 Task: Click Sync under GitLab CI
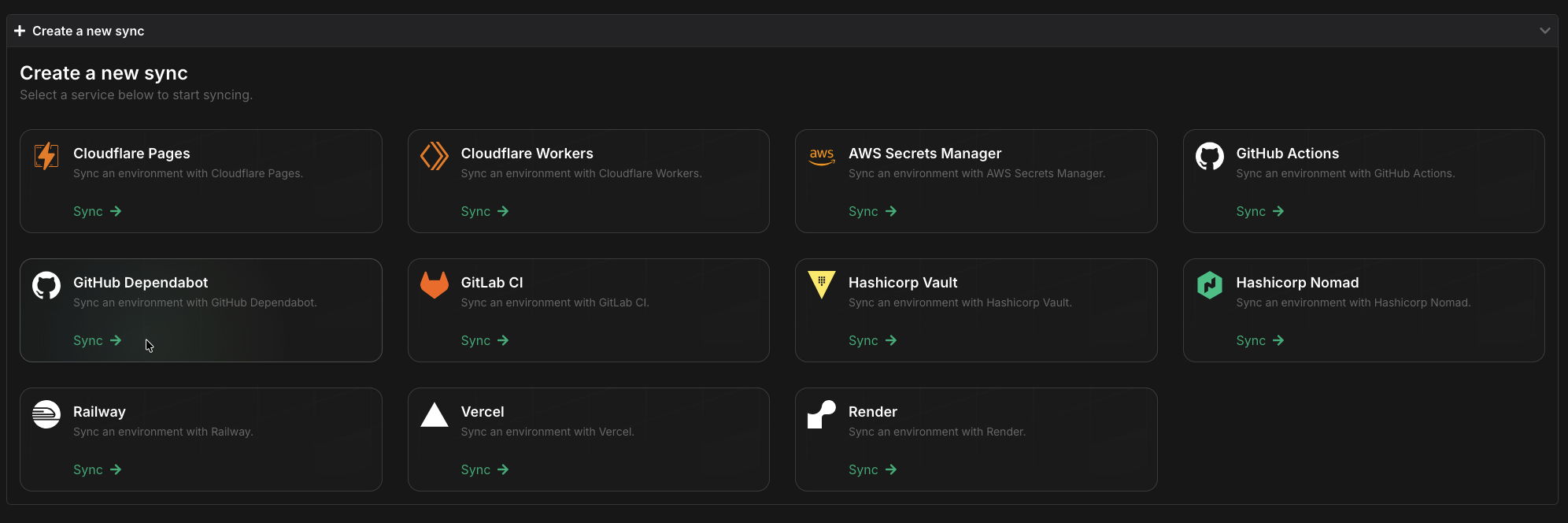pyautogui.click(x=485, y=340)
